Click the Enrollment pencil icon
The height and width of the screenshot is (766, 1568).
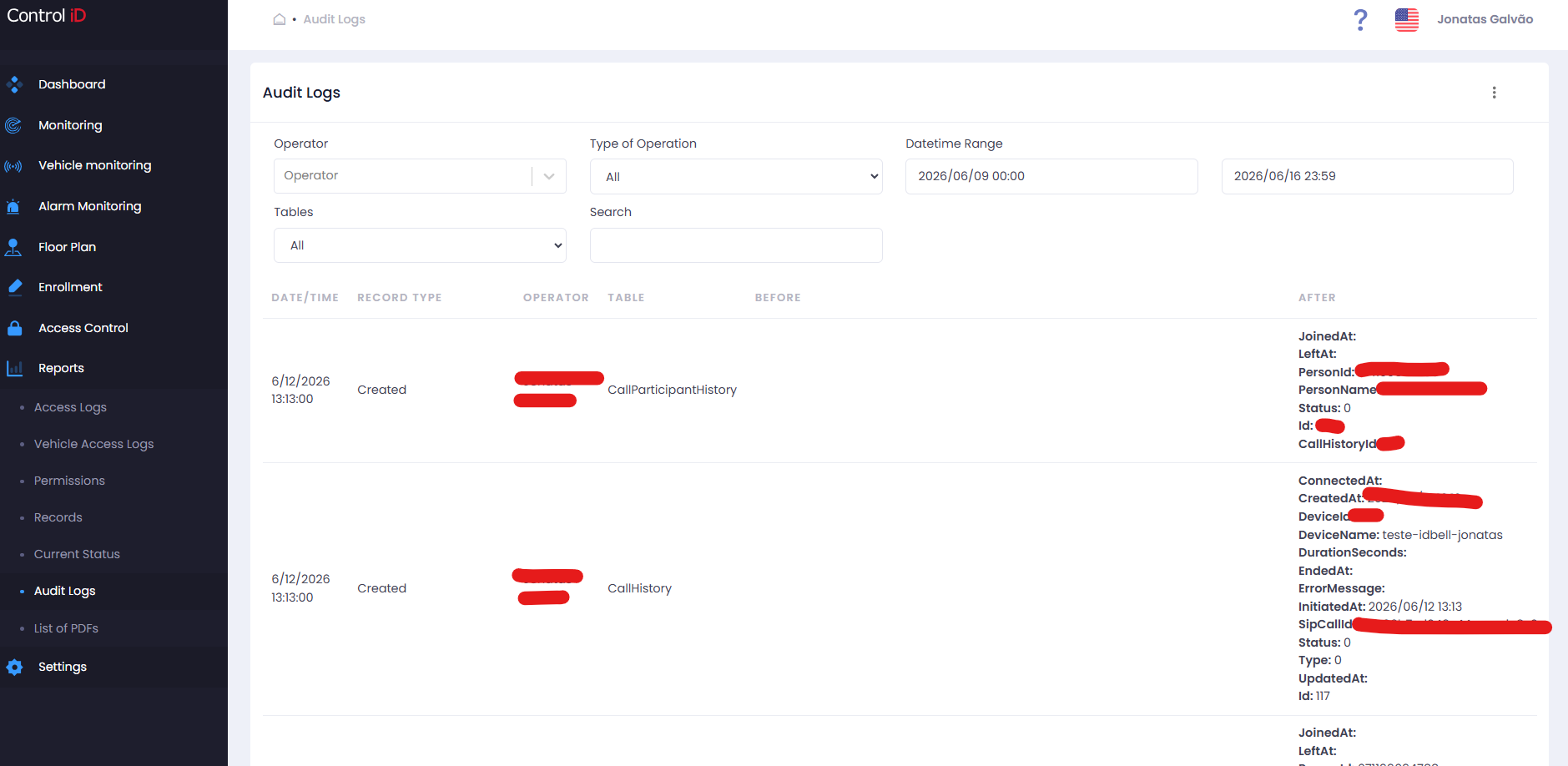(x=14, y=287)
